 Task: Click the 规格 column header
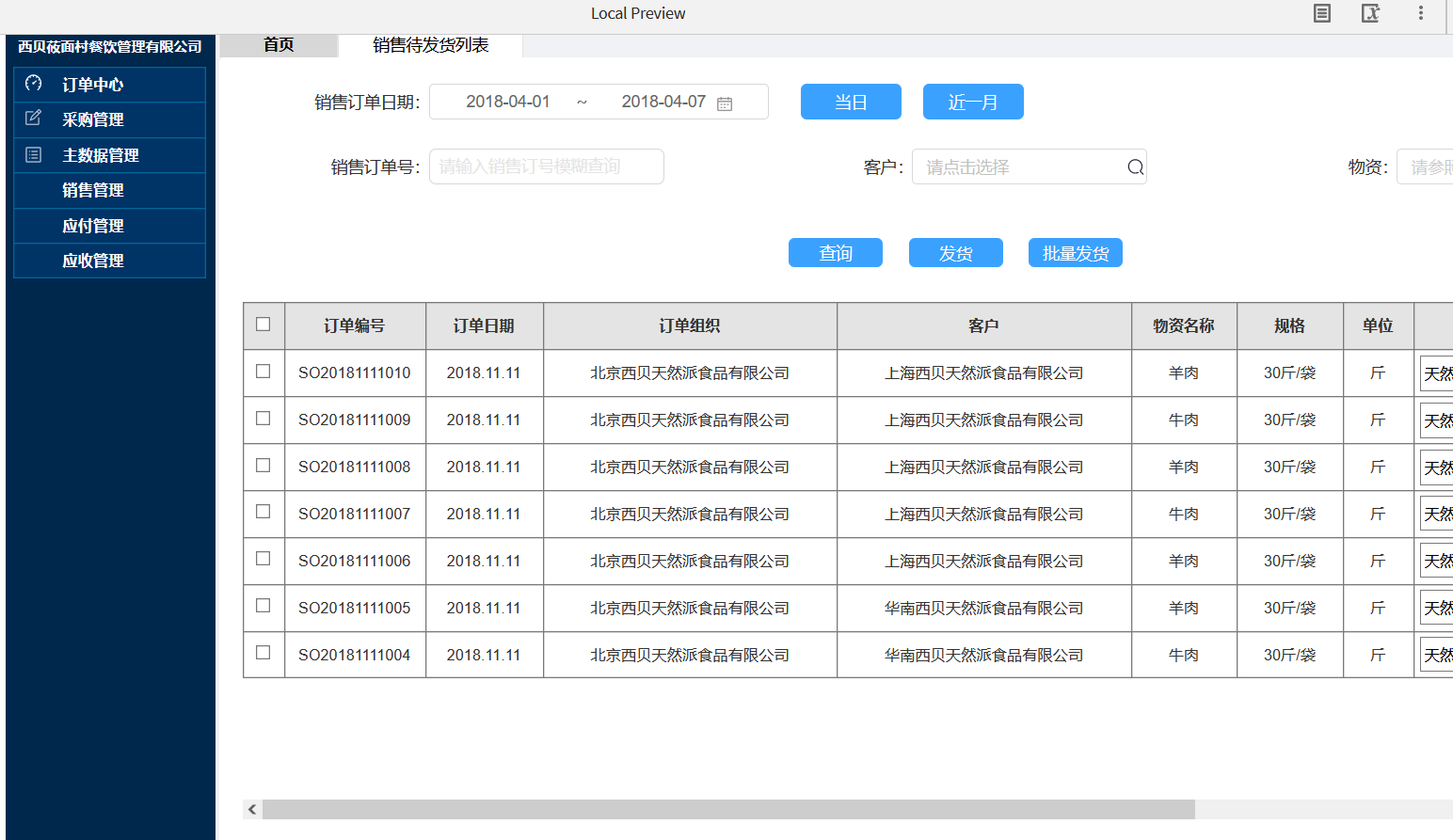coord(1289,325)
